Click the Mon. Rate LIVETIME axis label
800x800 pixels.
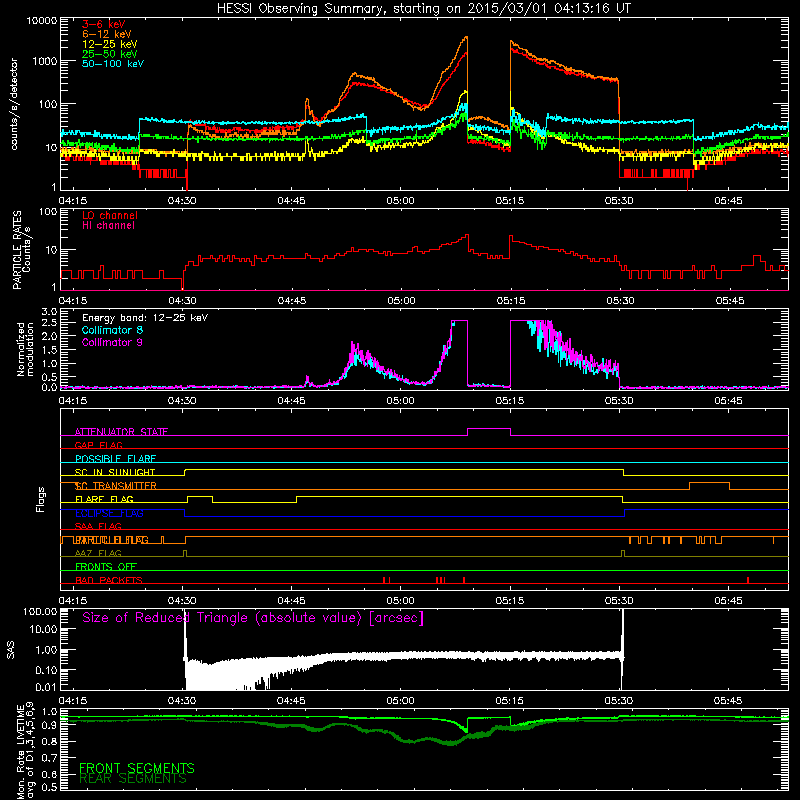25,751
